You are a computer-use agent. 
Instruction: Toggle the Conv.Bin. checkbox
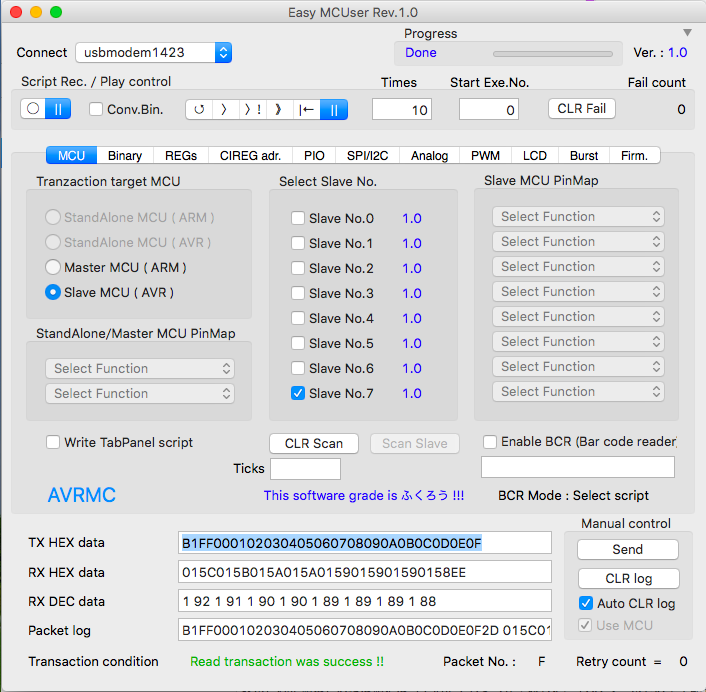(x=95, y=109)
